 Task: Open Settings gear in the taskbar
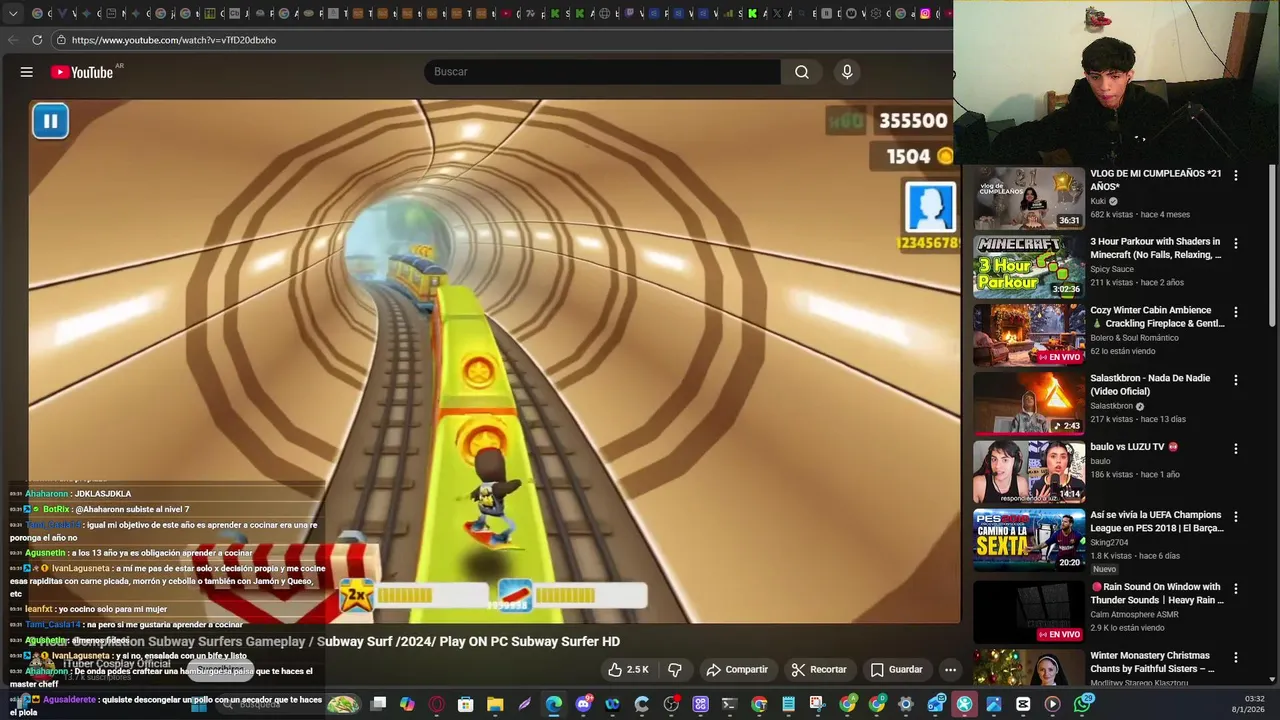(906, 705)
